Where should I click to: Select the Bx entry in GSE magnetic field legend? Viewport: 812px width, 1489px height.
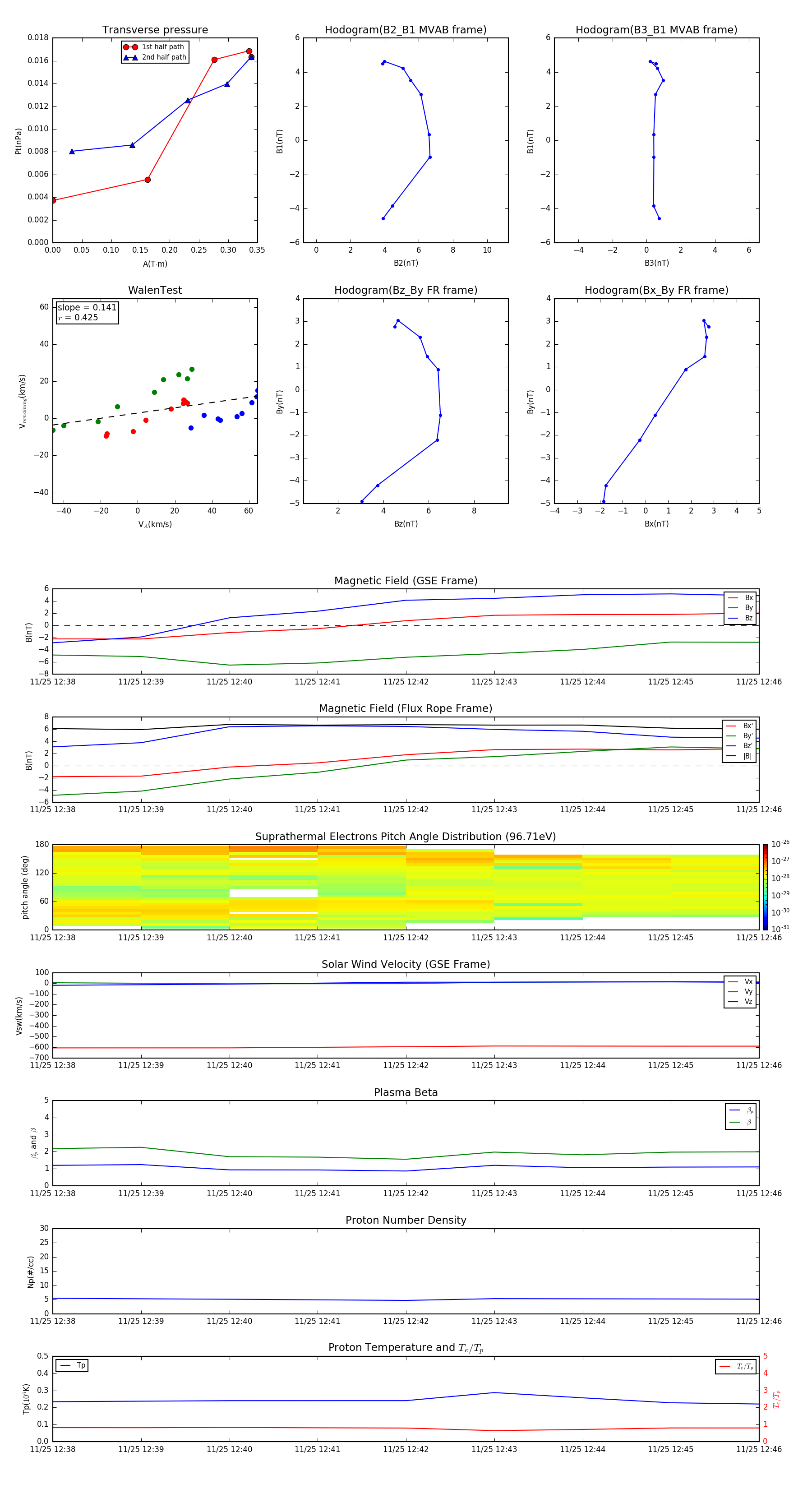tap(740, 598)
